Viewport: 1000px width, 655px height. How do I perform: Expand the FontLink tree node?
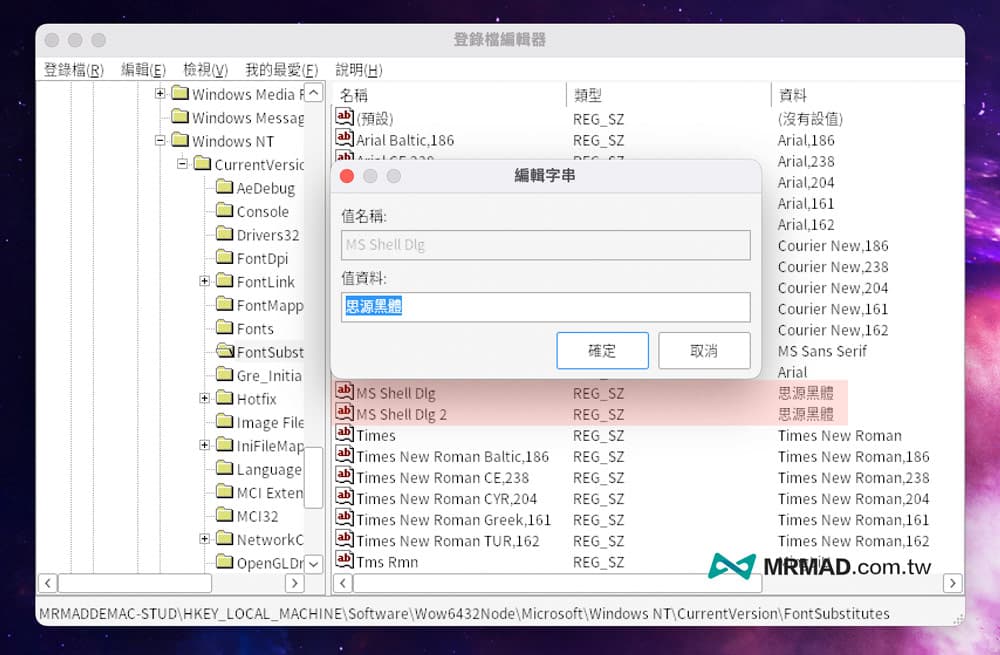pyautogui.click(x=205, y=282)
